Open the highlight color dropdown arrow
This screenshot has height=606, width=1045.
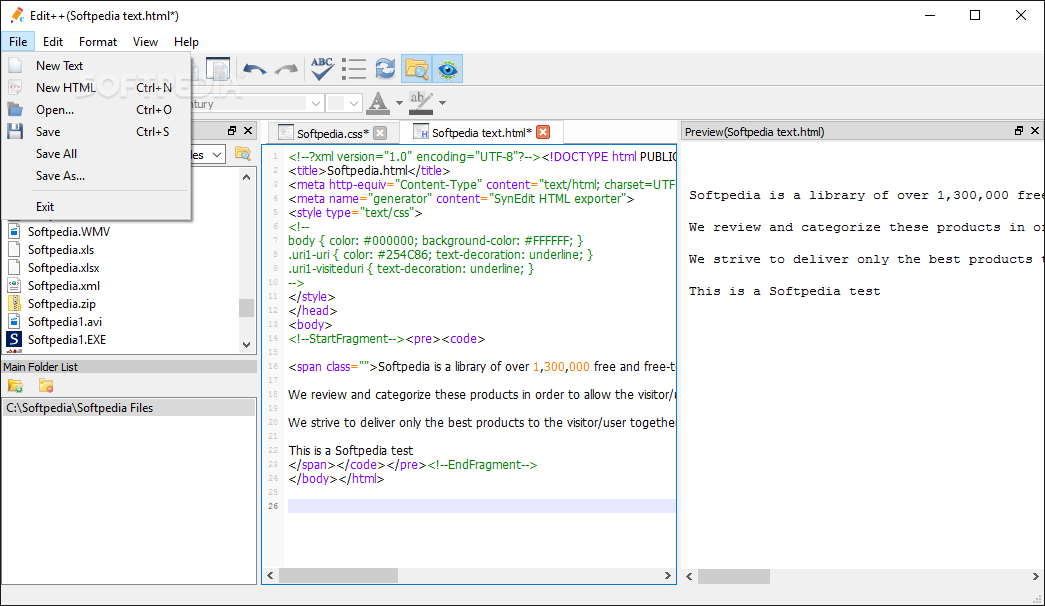coord(442,103)
